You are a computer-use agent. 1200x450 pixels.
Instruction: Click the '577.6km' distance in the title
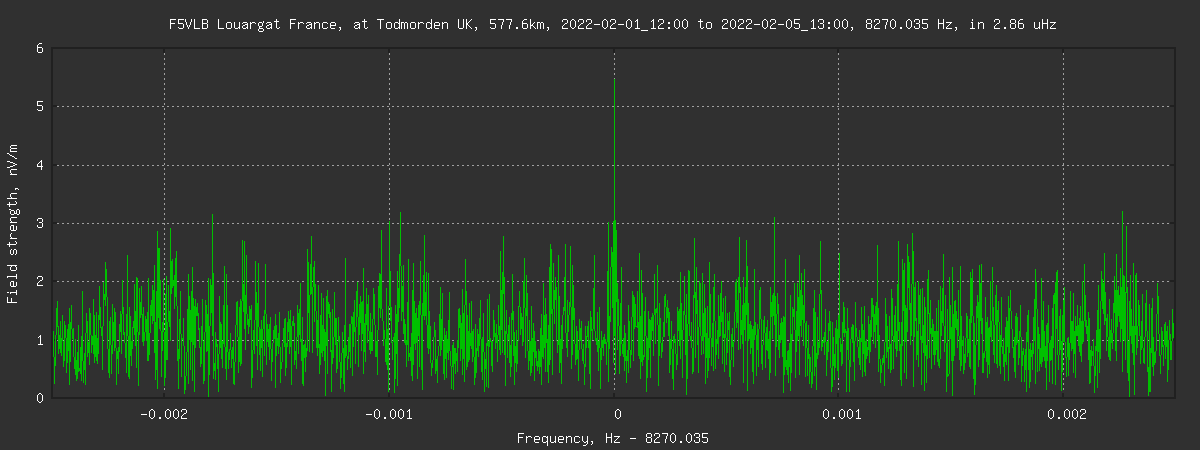519,25
